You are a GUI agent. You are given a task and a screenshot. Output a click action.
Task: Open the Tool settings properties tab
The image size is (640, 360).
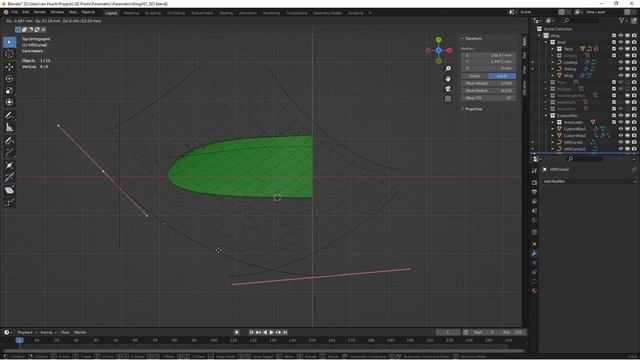[x=534, y=171]
